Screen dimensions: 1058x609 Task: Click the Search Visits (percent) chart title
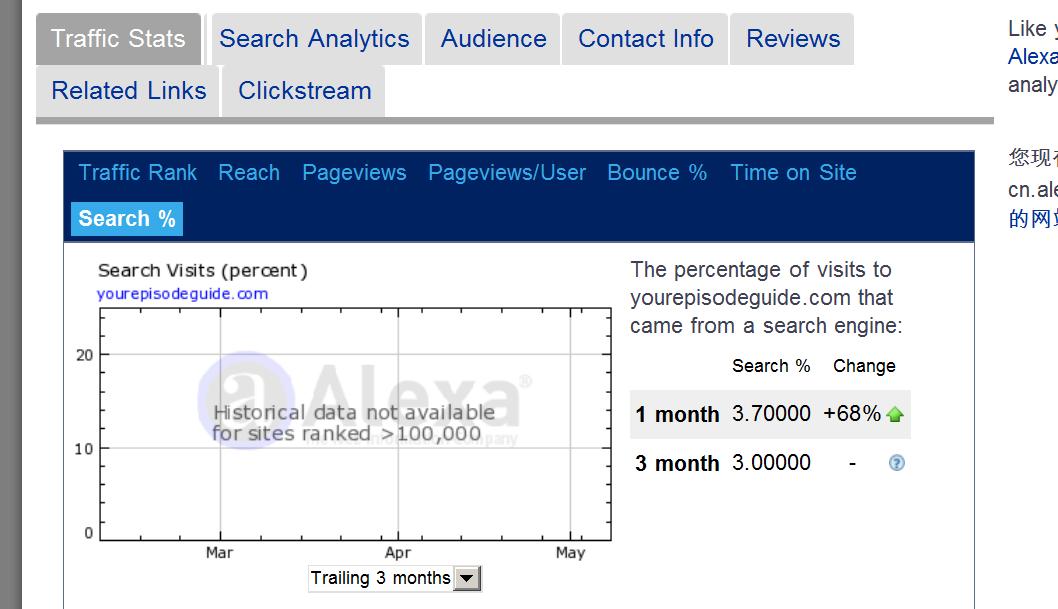pyautogui.click(x=202, y=271)
